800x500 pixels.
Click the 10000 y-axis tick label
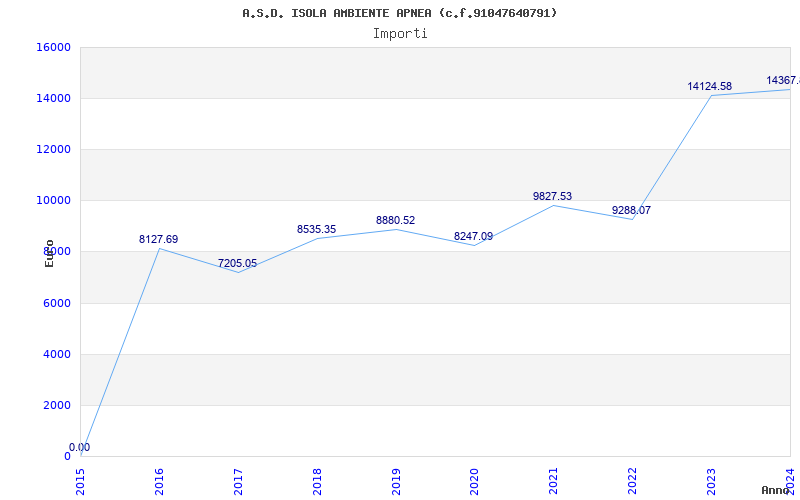coord(53,201)
